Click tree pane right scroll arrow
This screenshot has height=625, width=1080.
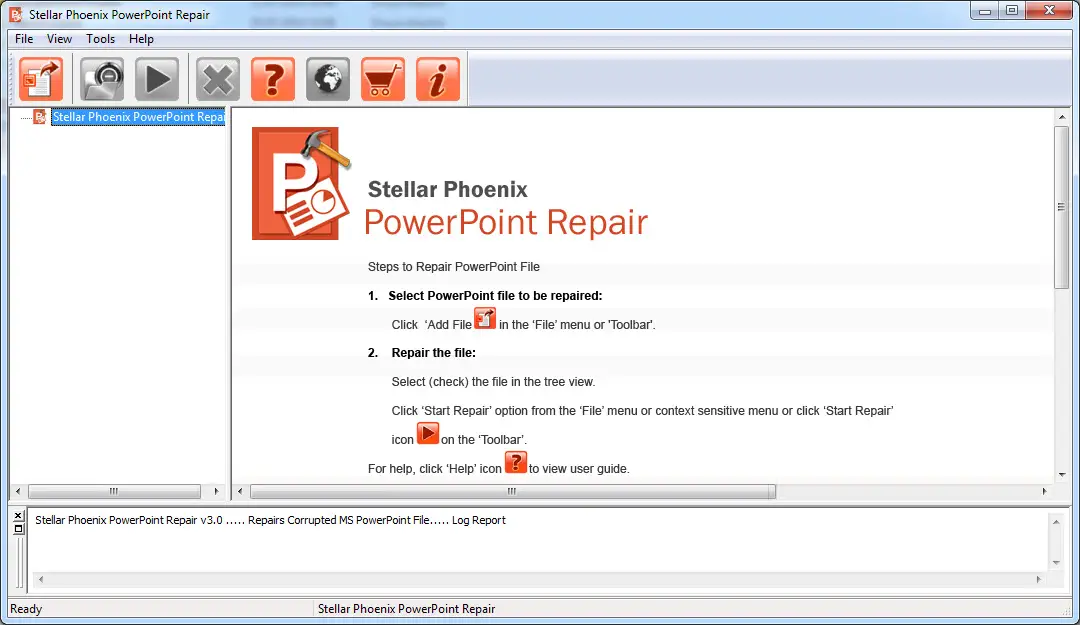pyautogui.click(x=216, y=491)
